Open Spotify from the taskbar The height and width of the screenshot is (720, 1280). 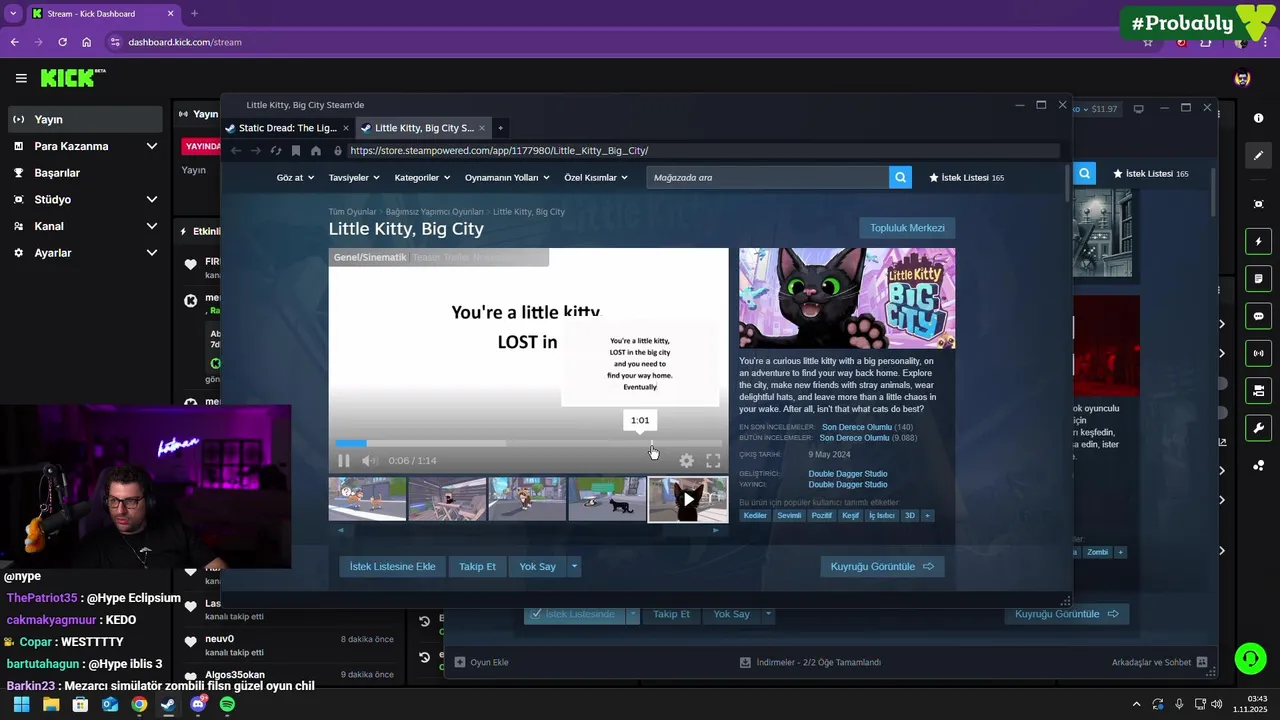[227, 705]
